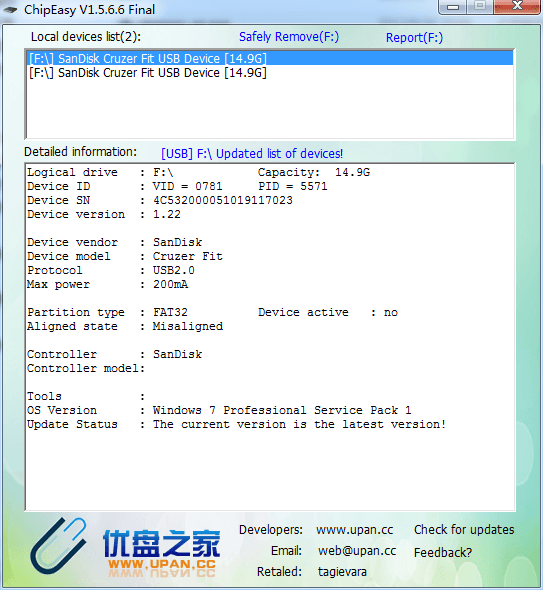Click the Feedback? link
The width and height of the screenshot is (543, 590).
[443, 552]
